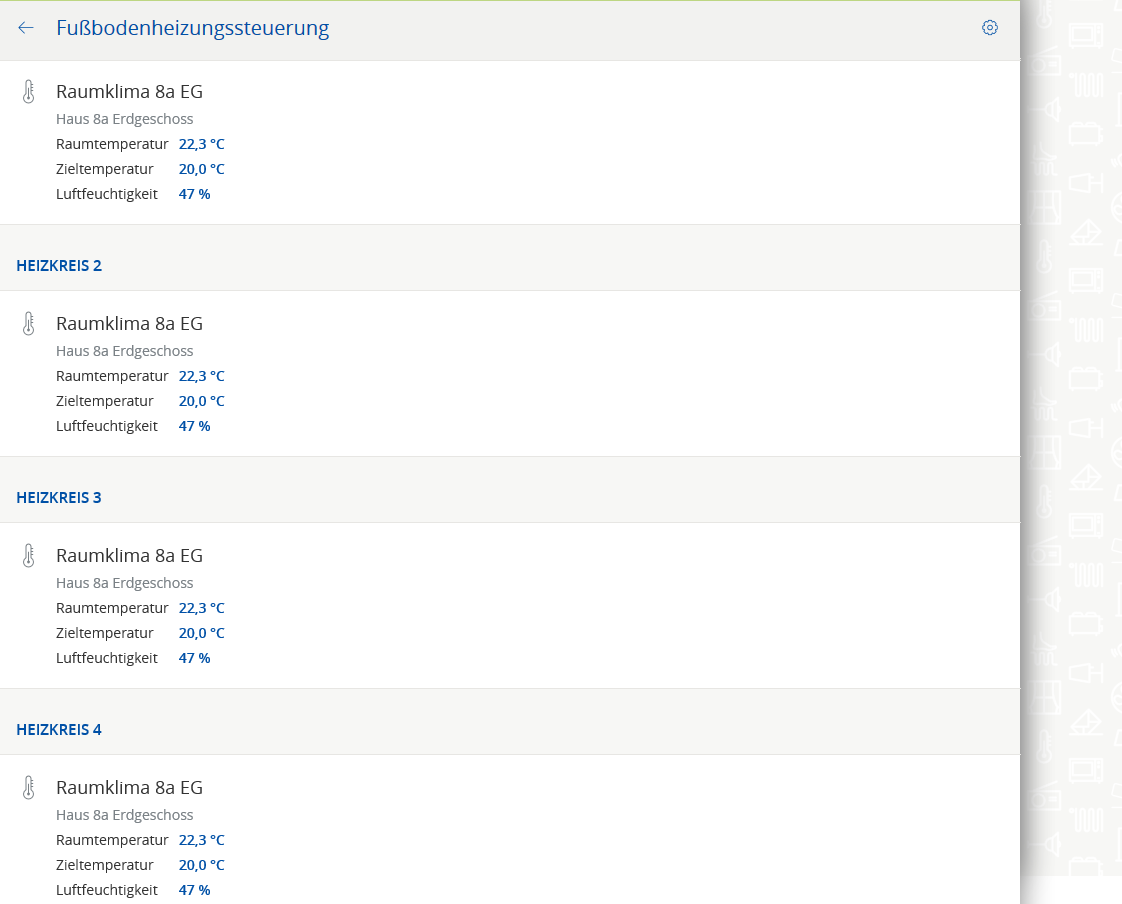1122x904 pixels.
Task: Click the thermometer icon under Heizkreis 4
Action: click(28, 788)
